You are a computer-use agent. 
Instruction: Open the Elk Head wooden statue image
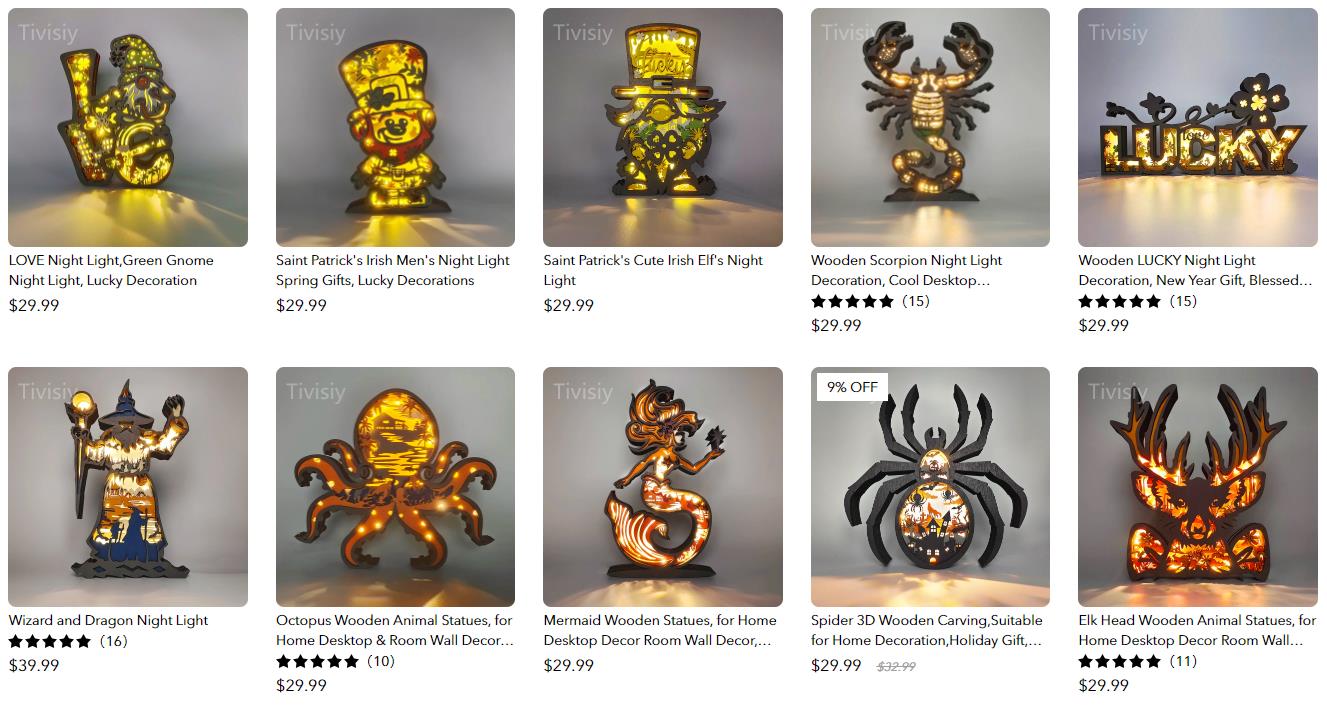(x=1198, y=487)
